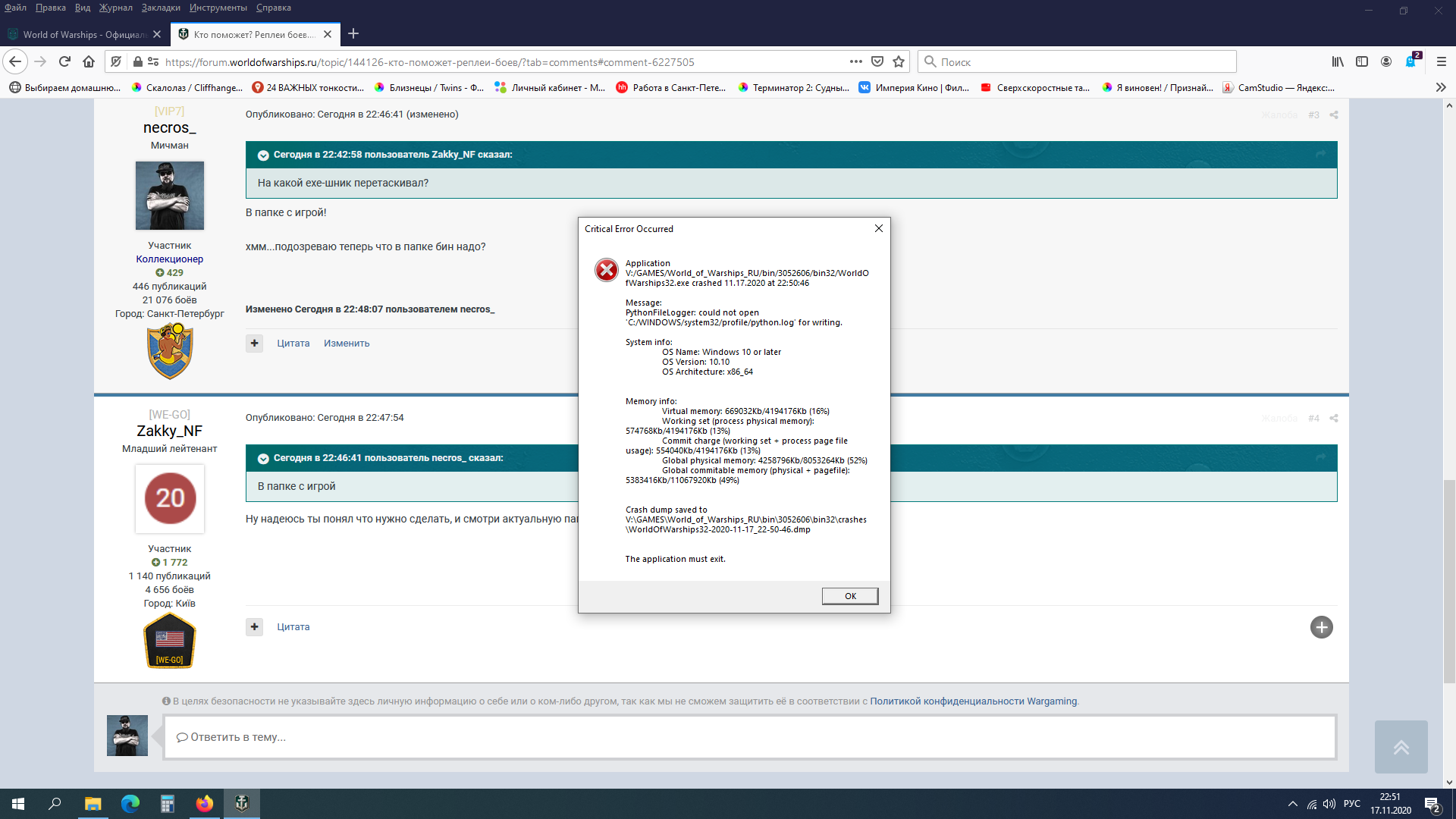
Task: Click Цитата link under necros_ post
Action: point(293,344)
